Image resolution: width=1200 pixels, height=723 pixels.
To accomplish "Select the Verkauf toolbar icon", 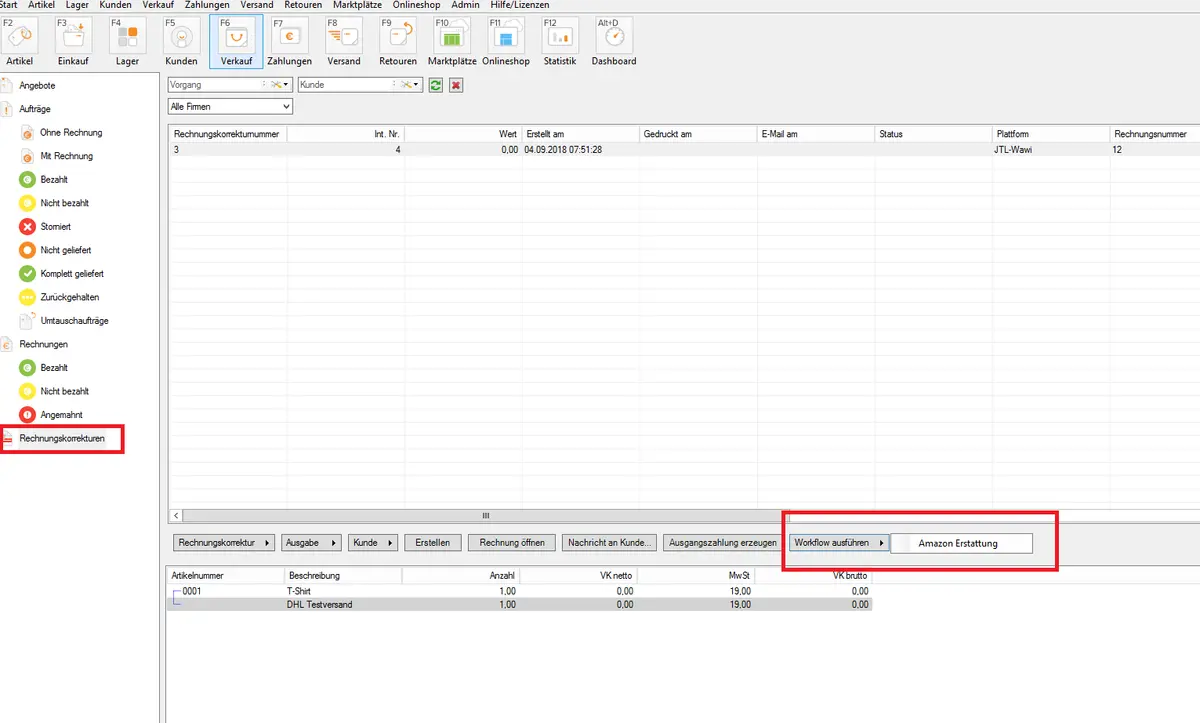I will pyautogui.click(x=236, y=42).
